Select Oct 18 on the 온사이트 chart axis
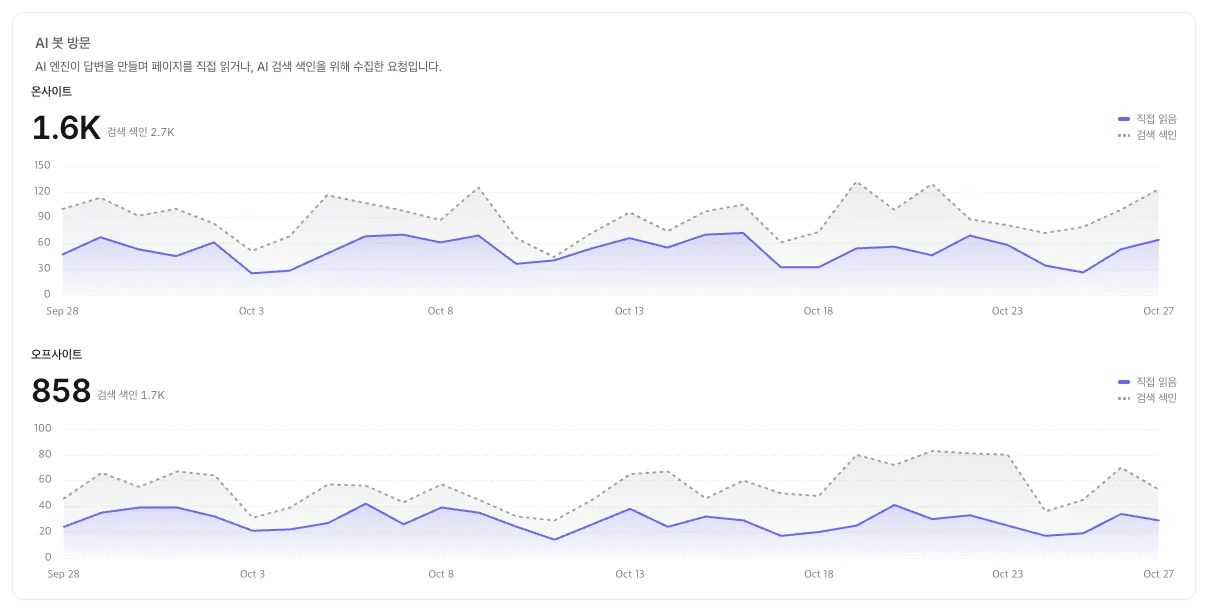The width and height of the screenshot is (1208, 612). (x=818, y=311)
